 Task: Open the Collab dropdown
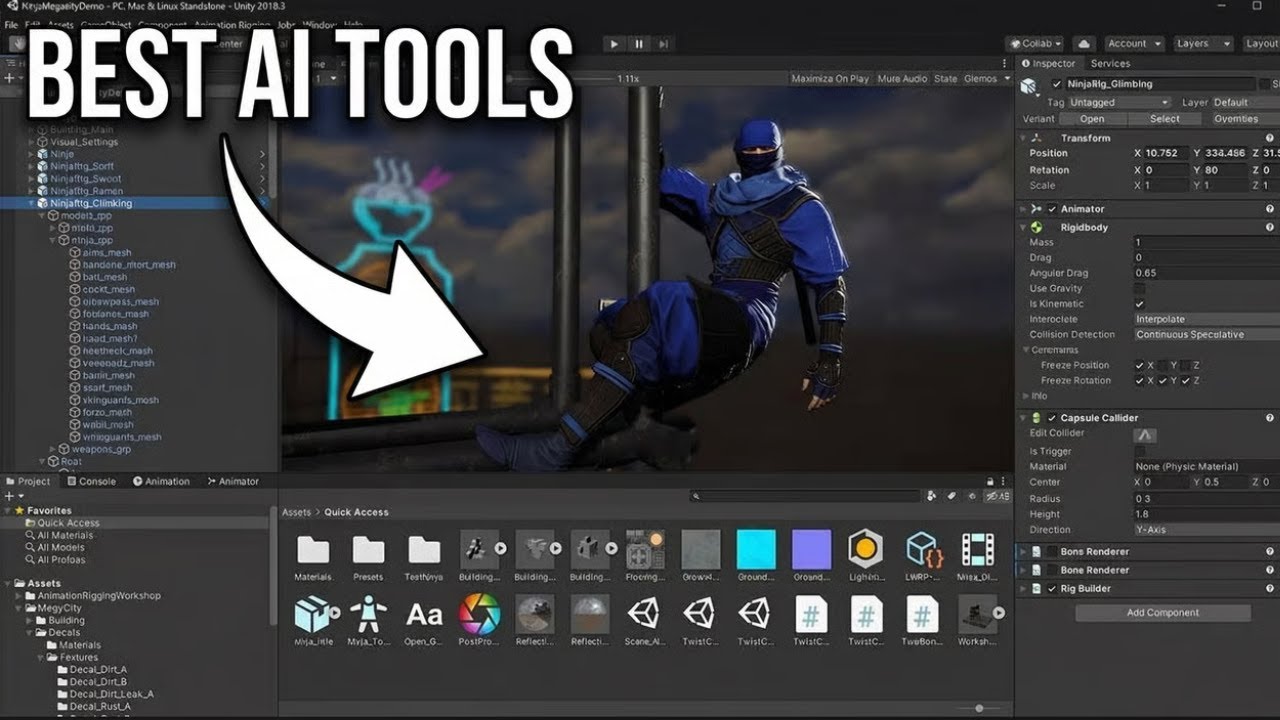[x=1036, y=44]
